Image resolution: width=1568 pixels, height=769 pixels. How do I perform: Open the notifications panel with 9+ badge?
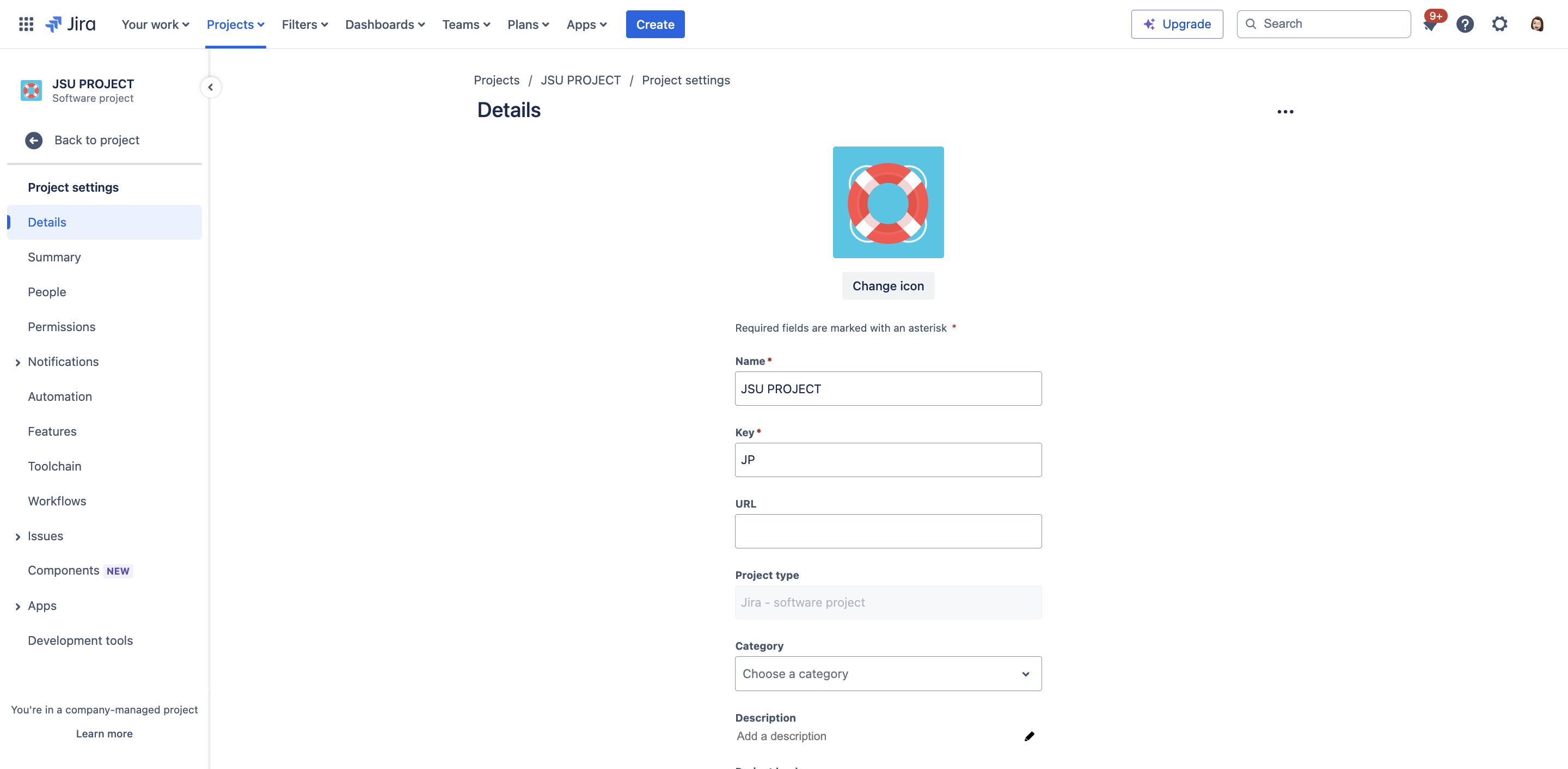tap(1430, 24)
